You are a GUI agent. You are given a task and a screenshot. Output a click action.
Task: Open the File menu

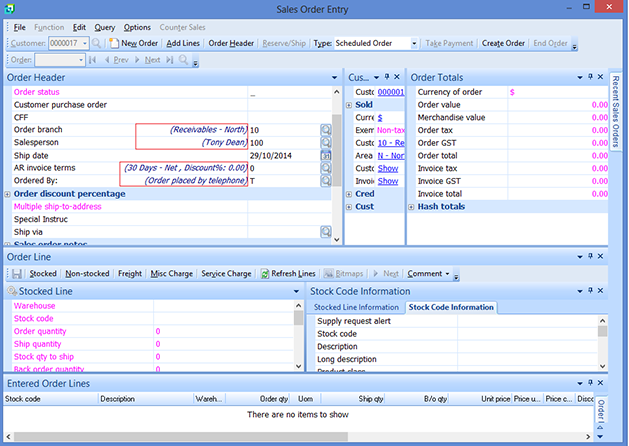(19, 27)
